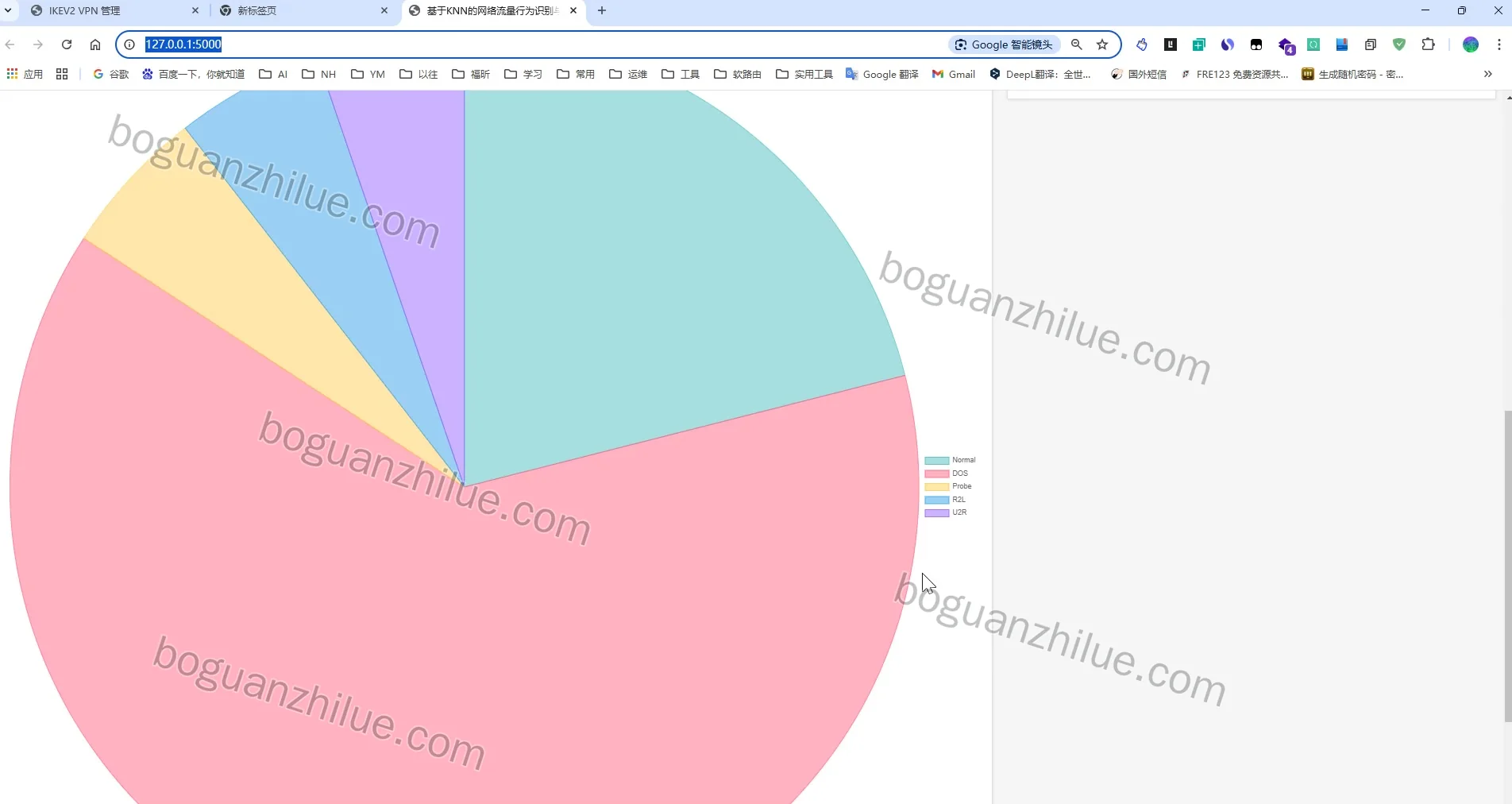
Task: Select the 基于KNN的网络流量行为识别 tab
Action: pos(492,11)
